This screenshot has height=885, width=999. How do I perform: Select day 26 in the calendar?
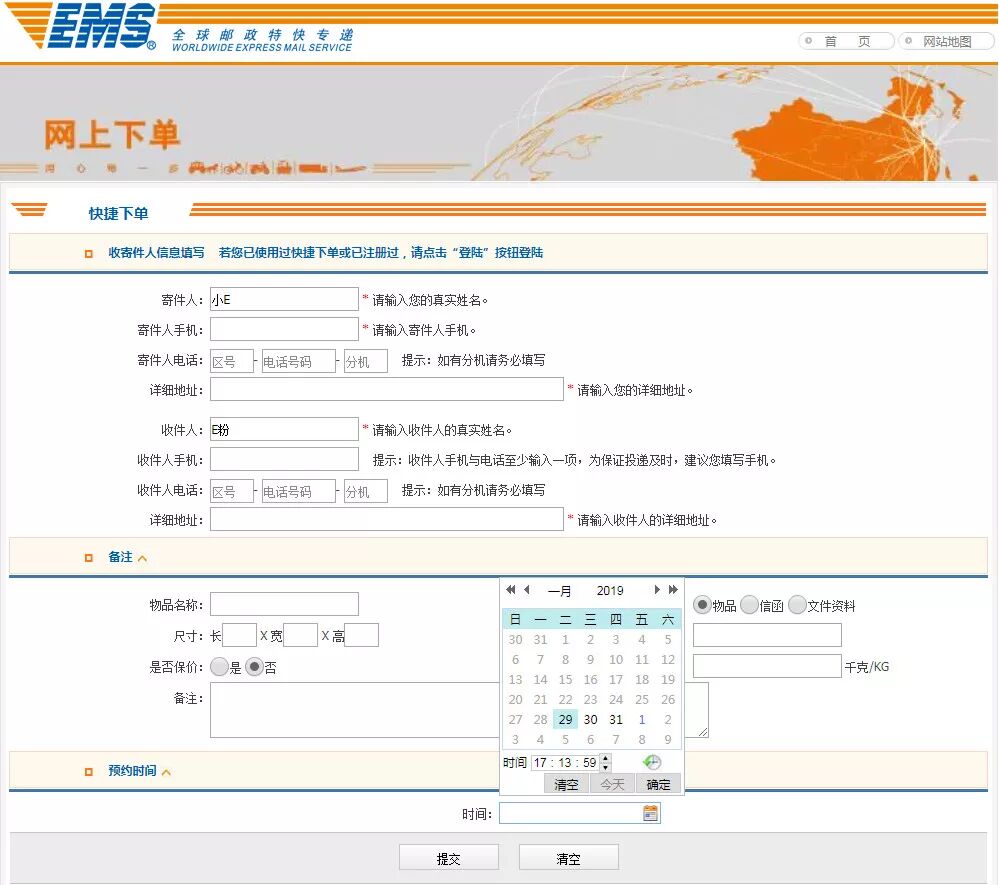(668, 700)
